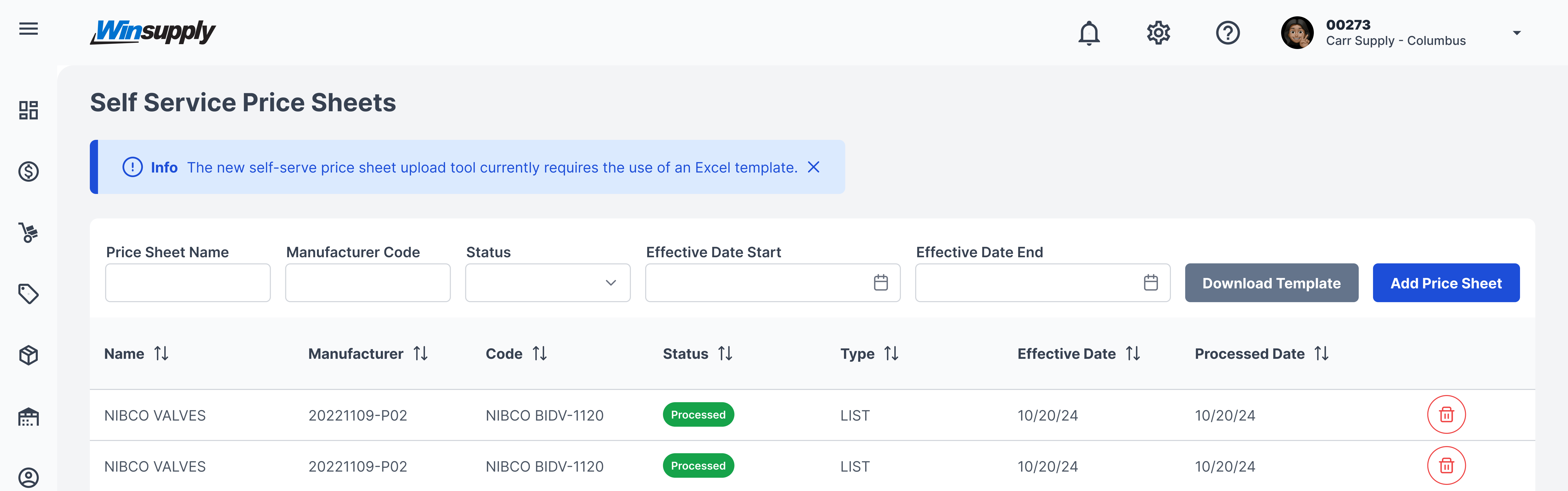Click the notifications bell icon

coord(1088,33)
